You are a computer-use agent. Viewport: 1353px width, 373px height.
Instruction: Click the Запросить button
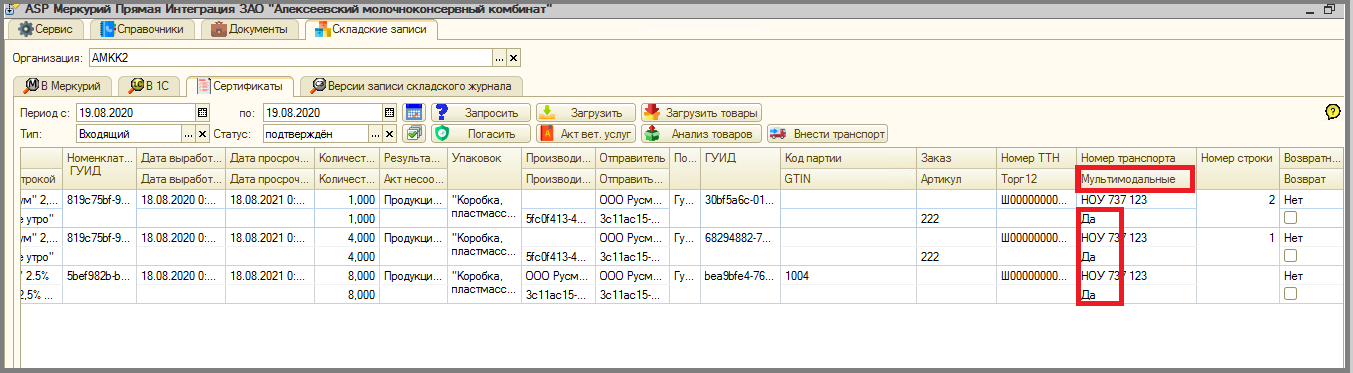(x=480, y=112)
